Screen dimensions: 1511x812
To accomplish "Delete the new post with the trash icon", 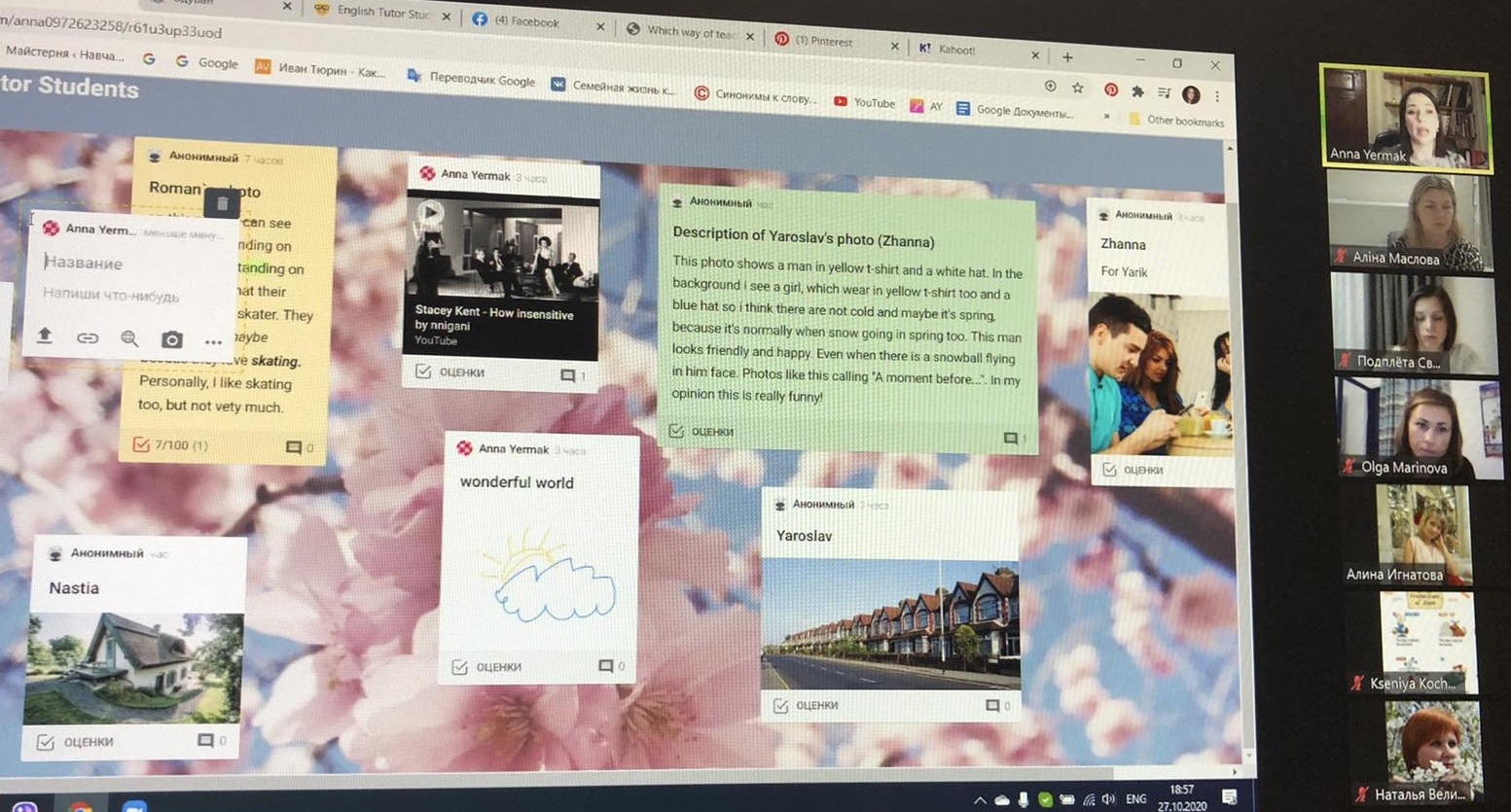I will coord(222,203).
